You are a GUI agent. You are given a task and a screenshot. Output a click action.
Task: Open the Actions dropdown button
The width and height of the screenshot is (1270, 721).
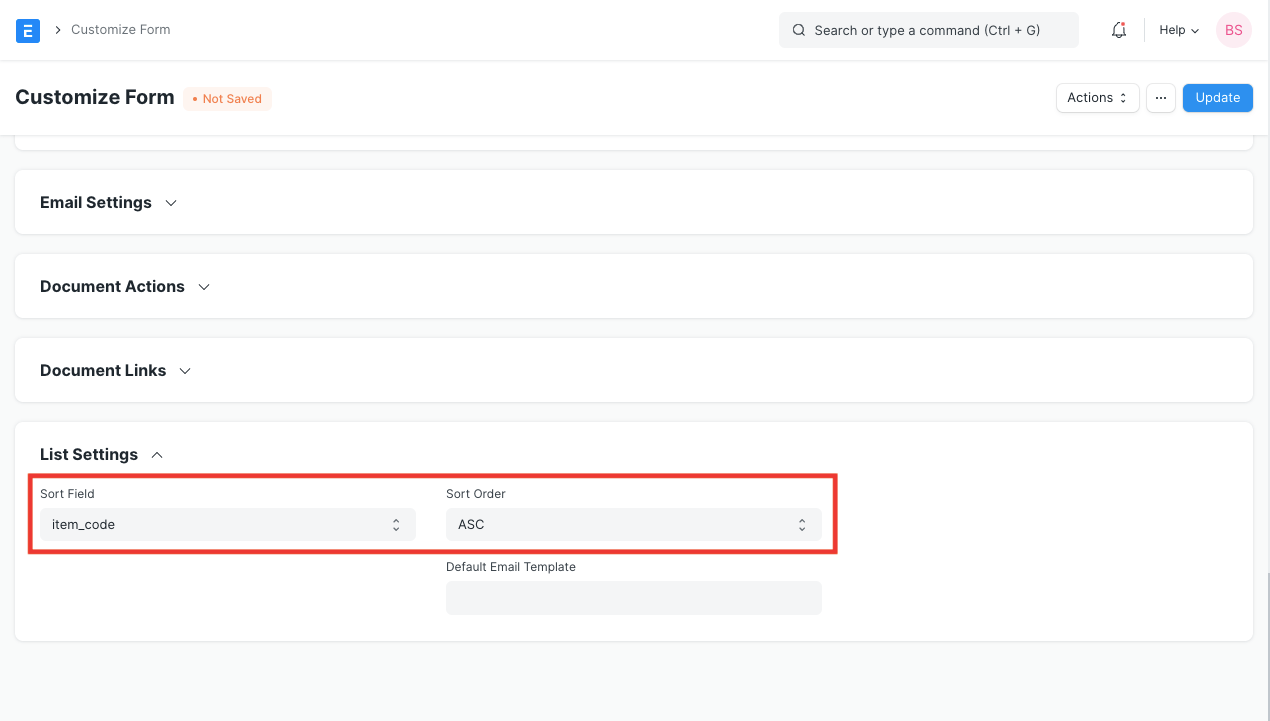1097,98
